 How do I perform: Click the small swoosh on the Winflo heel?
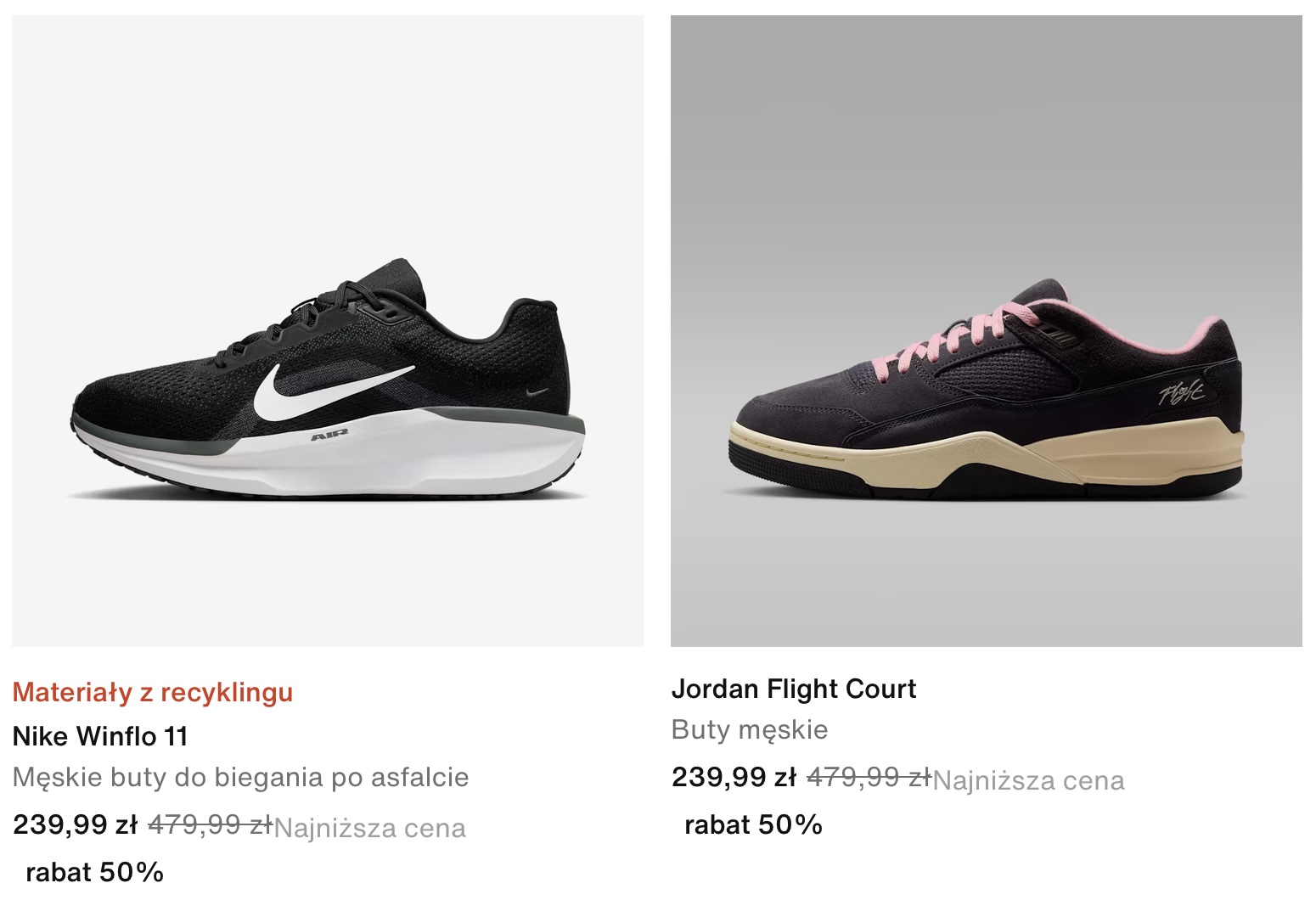pyautogui.click(x=537, y=391)
